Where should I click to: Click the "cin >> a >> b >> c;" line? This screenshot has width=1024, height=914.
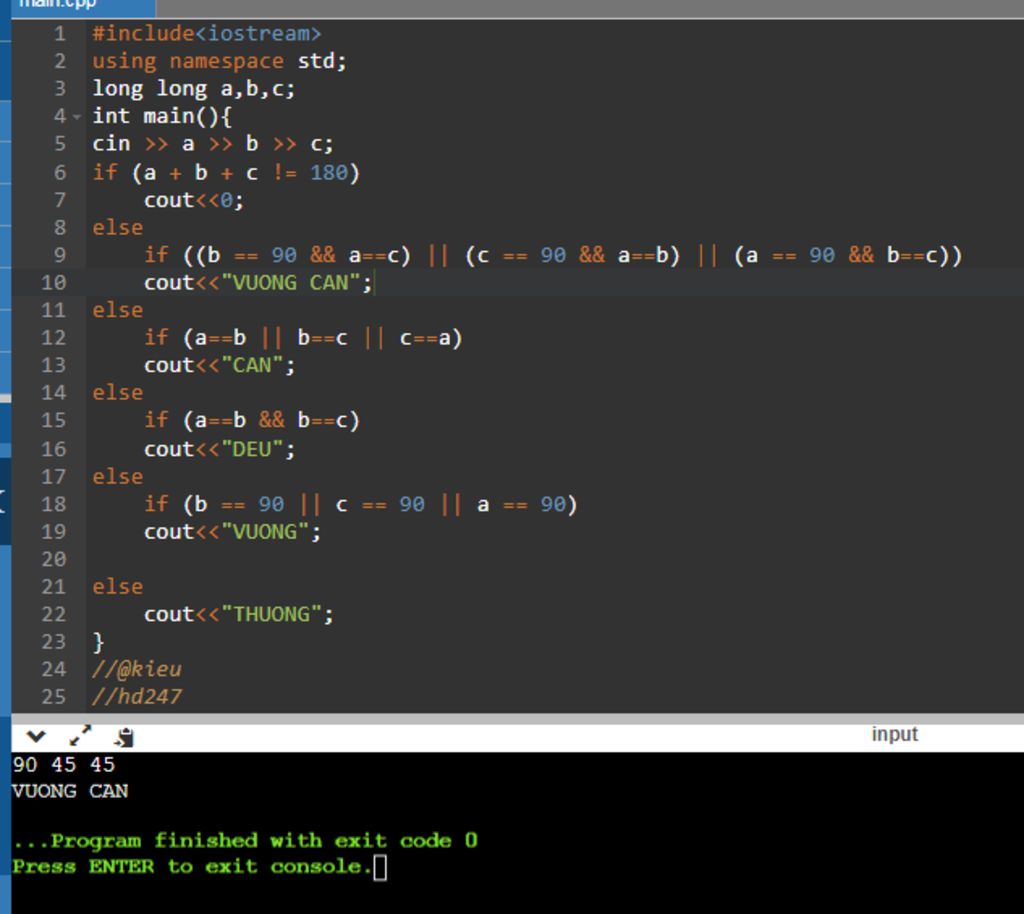coord(212,144)
